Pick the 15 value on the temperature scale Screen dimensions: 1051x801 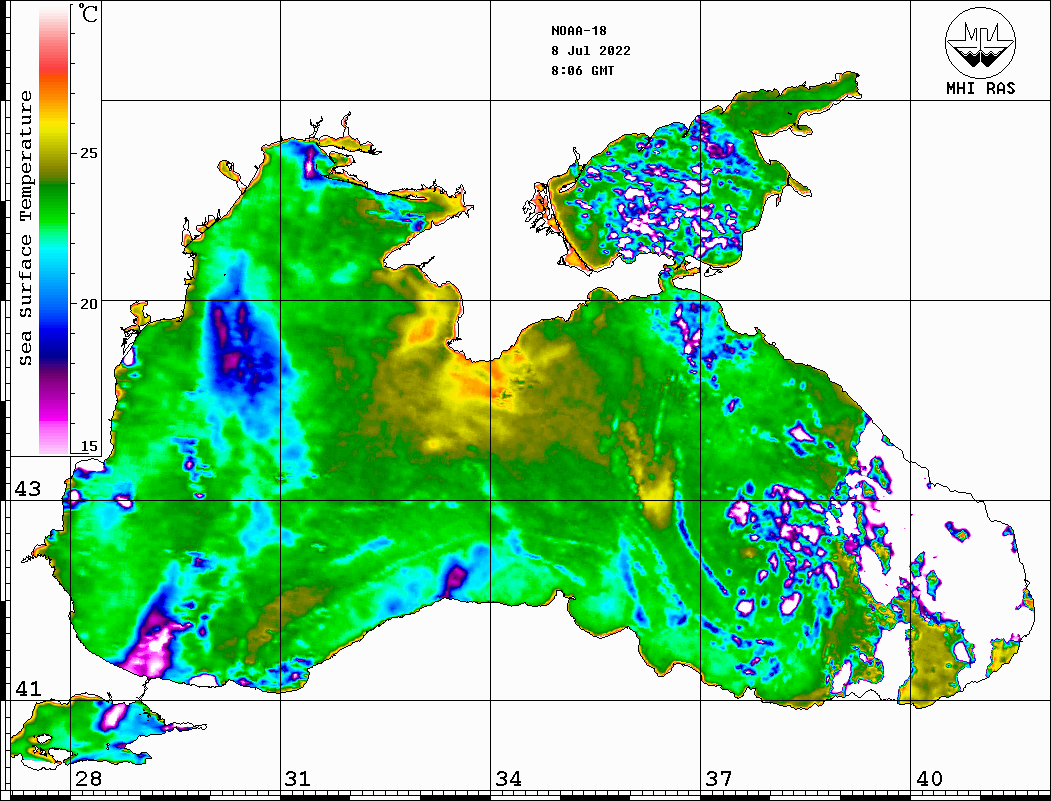pos(89,446)
